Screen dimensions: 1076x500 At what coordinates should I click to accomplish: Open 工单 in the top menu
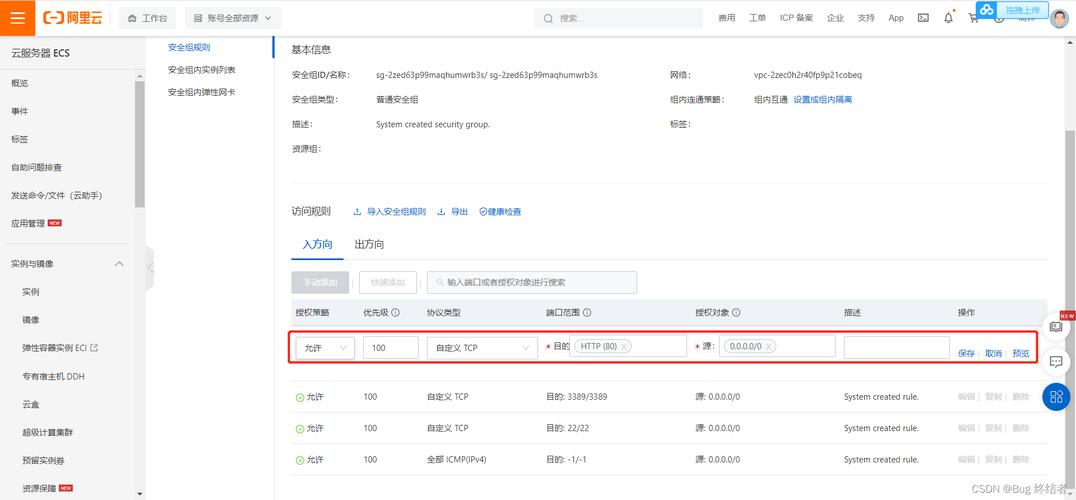pyautogui.click(x=757, y=19)
